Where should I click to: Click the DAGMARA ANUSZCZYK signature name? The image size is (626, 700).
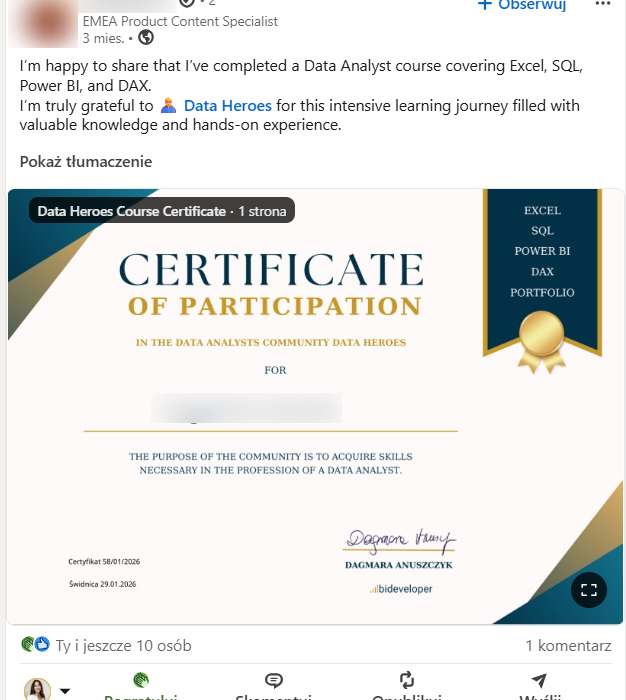[399, 565]
